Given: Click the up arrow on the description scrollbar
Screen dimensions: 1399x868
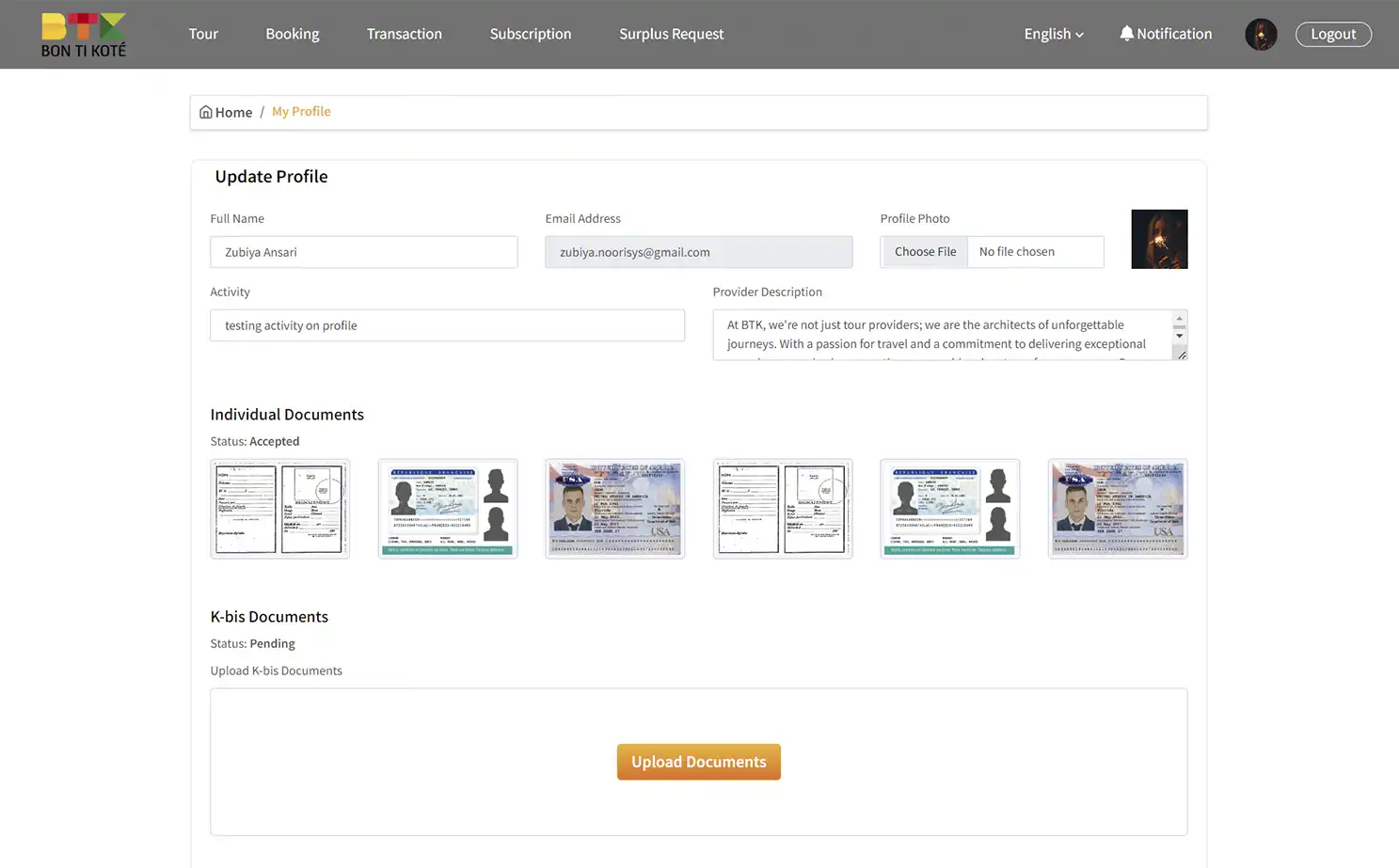Looking at the screenshot, I should (1179, 317).
